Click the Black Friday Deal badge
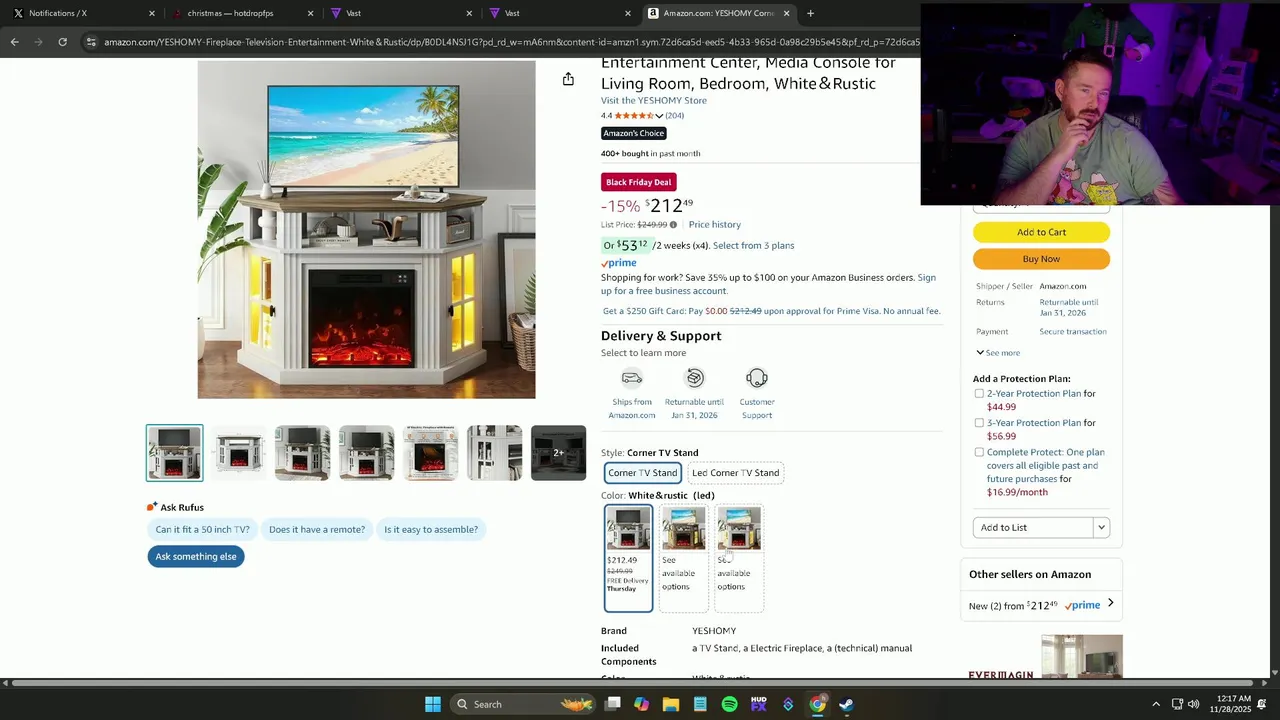The height and width of the screenshot is (720, 1280). tap(639, 182)
